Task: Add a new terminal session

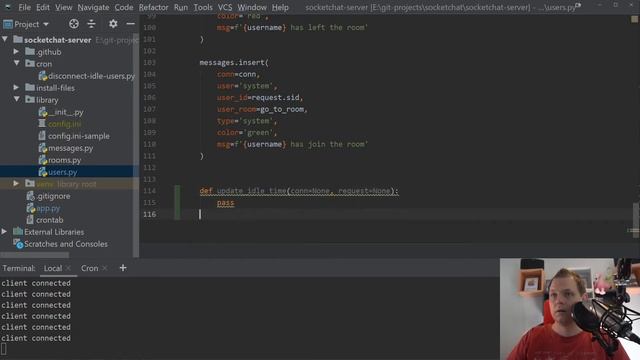Action: [123, 268]
